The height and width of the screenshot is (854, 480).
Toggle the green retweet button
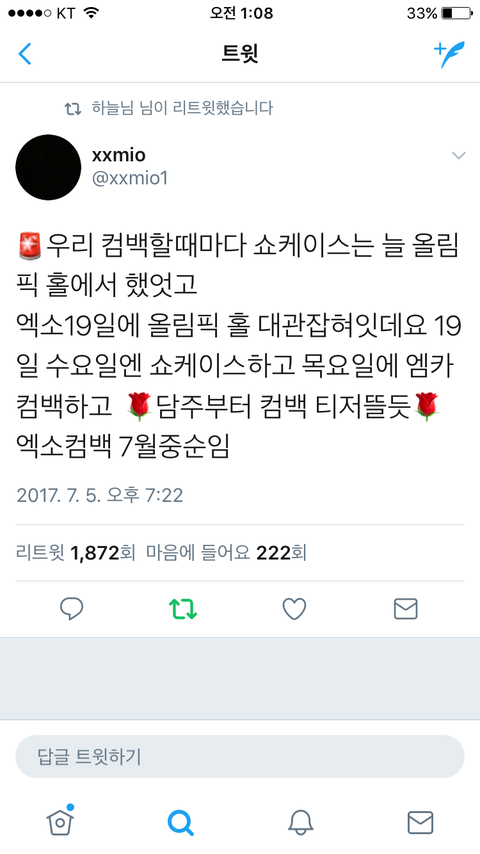click(x=183, y=609)
